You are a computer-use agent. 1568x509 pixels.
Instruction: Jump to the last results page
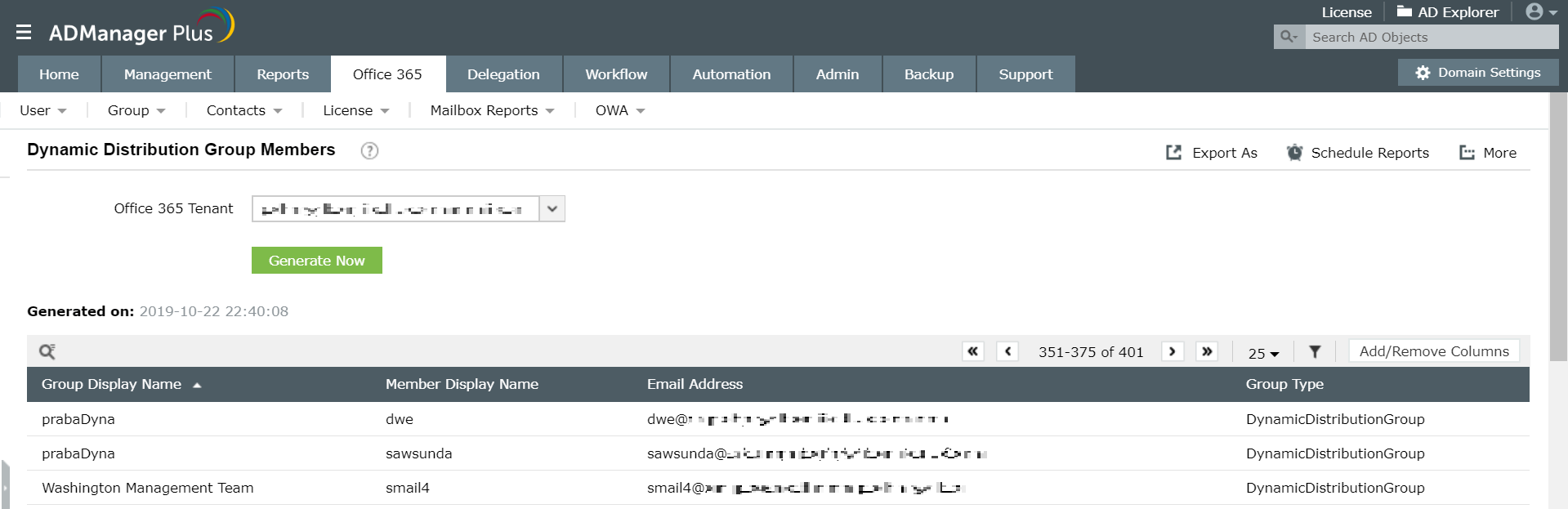tap(1207, 351)
